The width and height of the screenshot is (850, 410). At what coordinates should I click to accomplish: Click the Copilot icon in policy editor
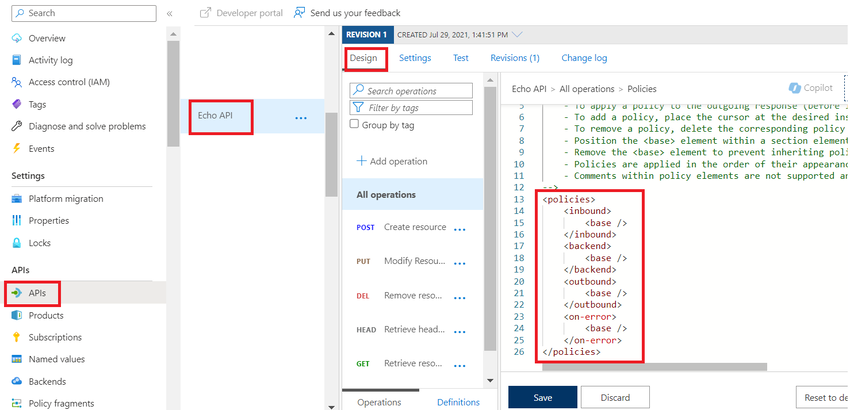click(x=795, y=88)
